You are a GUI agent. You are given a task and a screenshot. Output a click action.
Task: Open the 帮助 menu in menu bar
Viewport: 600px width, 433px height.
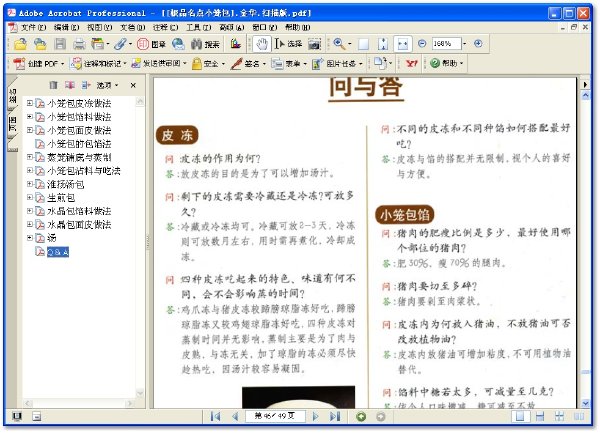click(297, 27)
